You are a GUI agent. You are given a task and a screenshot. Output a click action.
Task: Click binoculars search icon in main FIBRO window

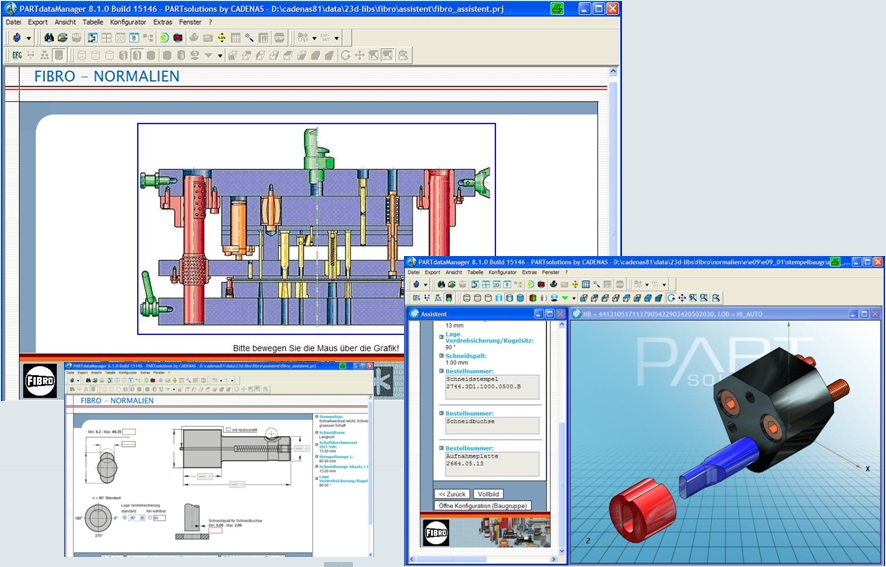click(x=49, y=38)
